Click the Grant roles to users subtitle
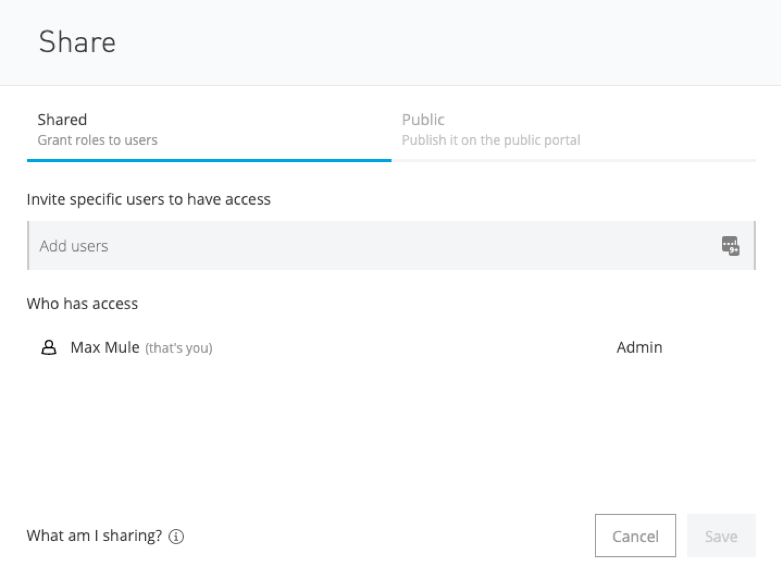781x577 pixels. [x=98, y=141]
